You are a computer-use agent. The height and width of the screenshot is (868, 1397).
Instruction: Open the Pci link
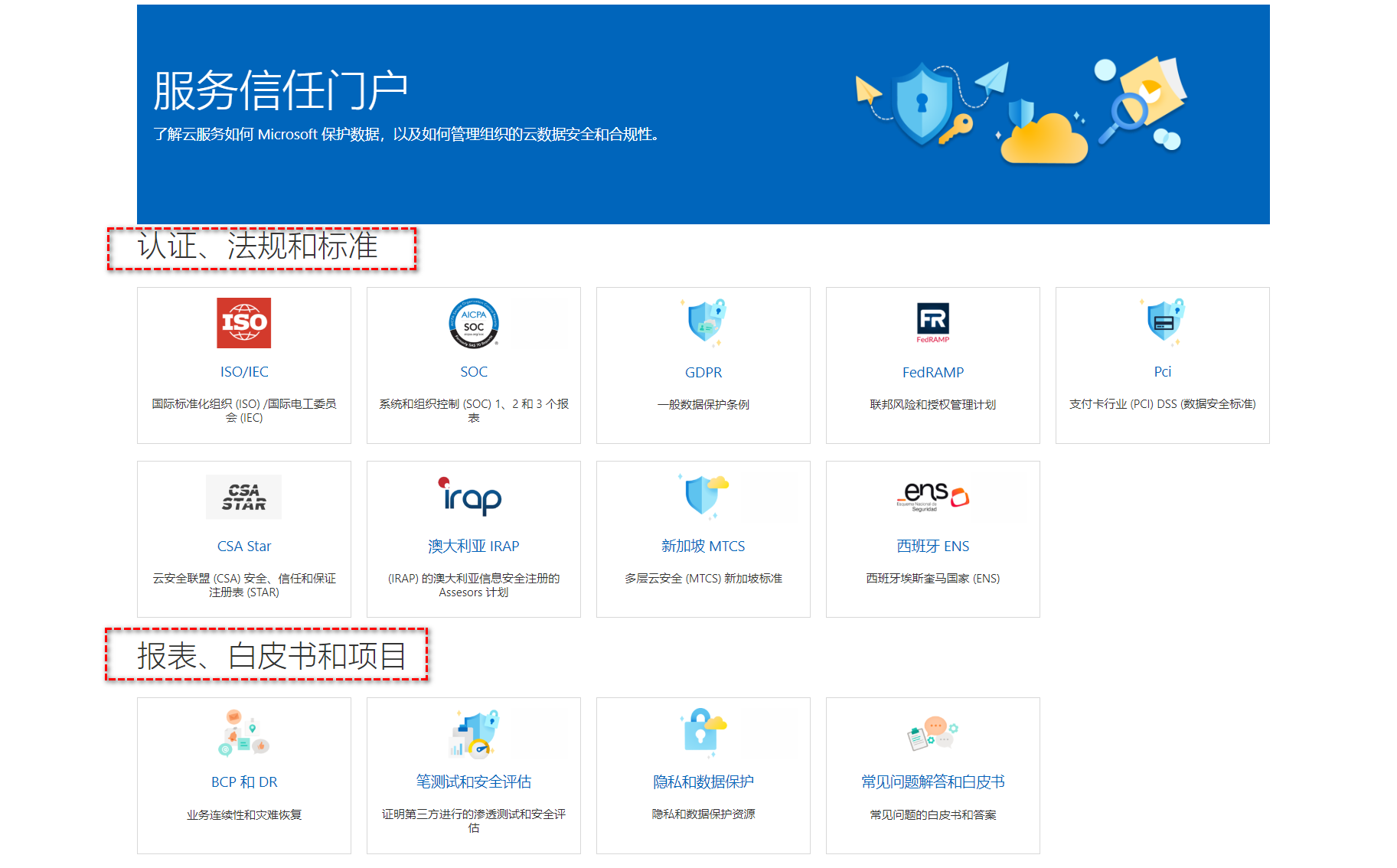tap(1163, 372)
